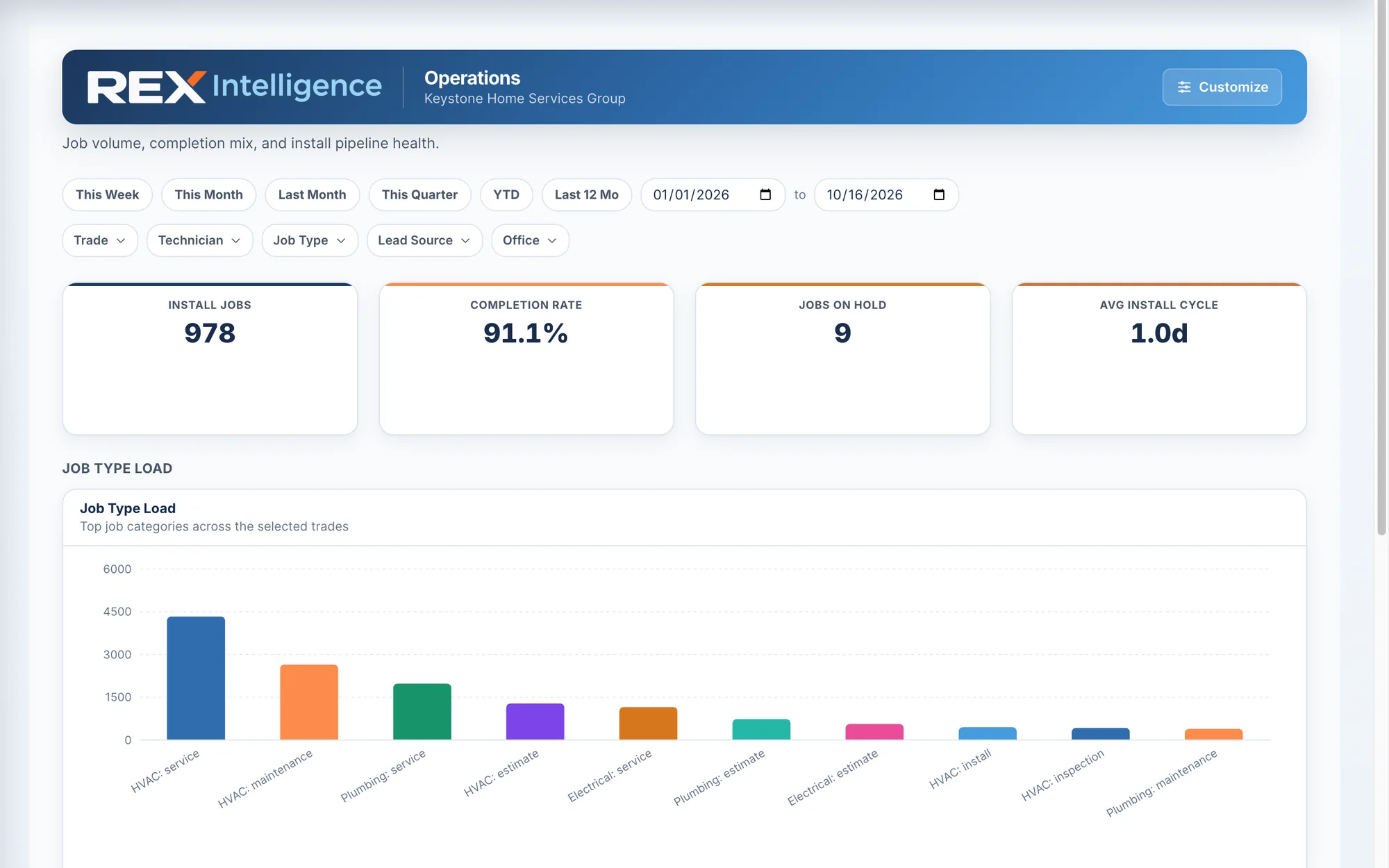Expand the Office filter dropdown
Screen dimensions: 1389x868
(530, 240)
